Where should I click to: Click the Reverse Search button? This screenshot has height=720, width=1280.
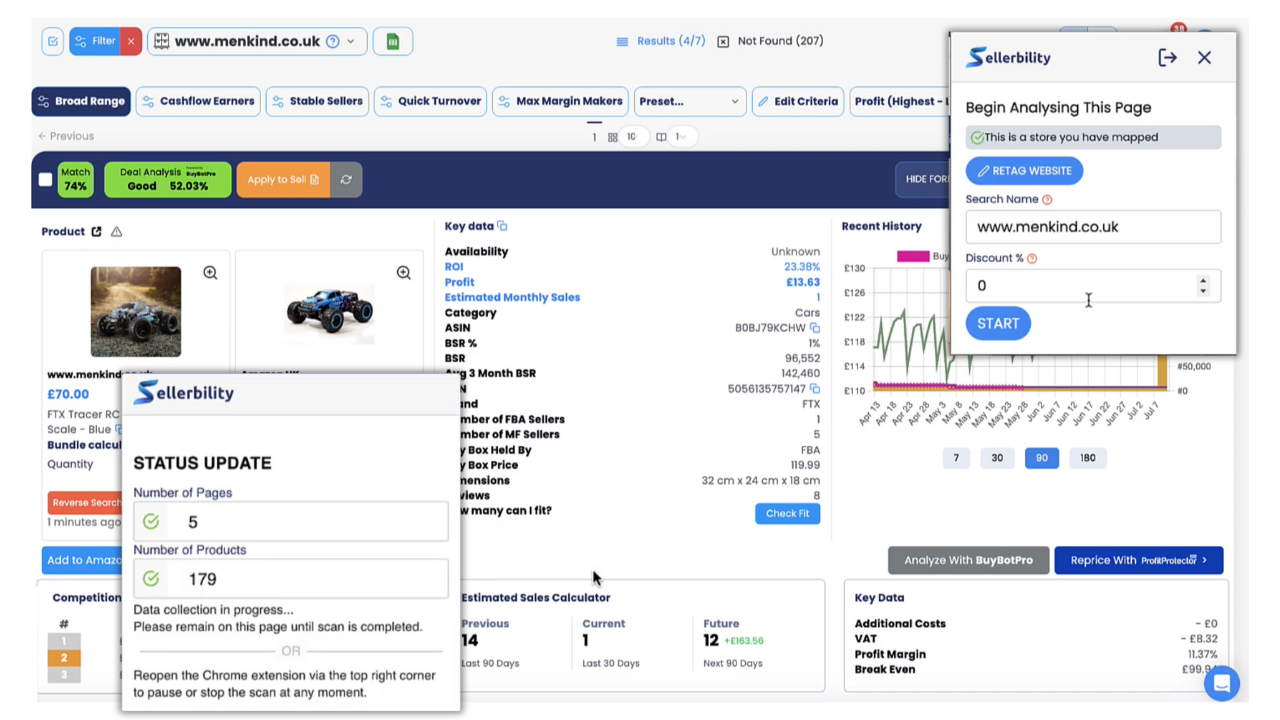pyautogui.click(x=85, y=503)
